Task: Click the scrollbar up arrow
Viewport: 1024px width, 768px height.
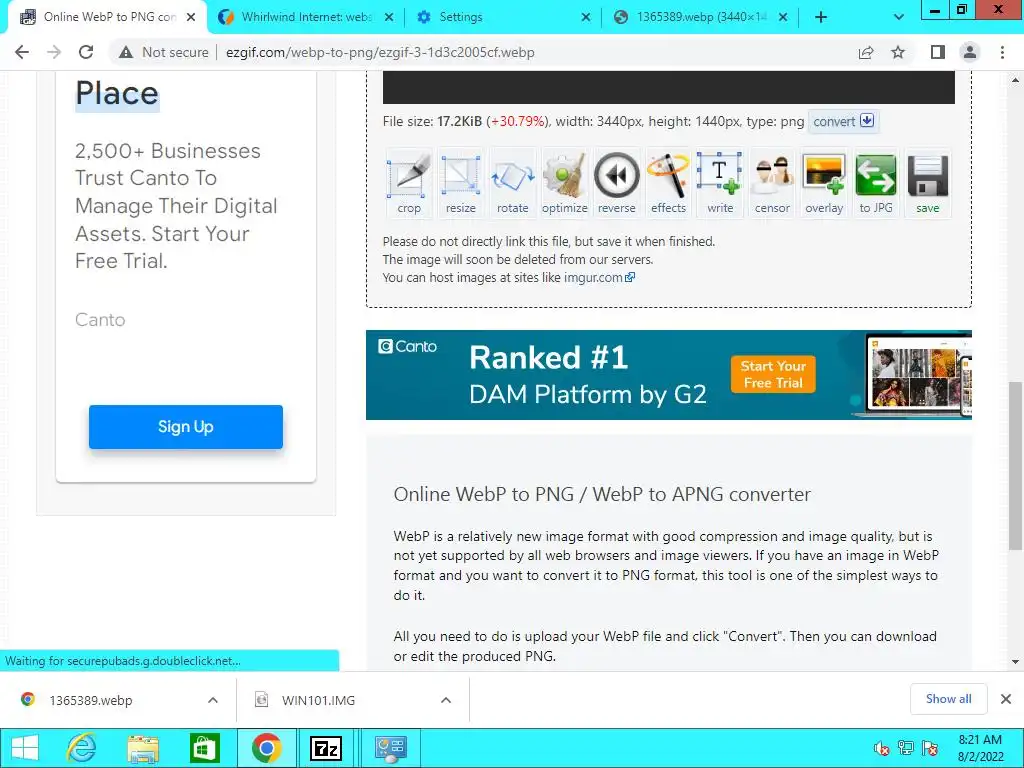Action: coord(1015,80)
